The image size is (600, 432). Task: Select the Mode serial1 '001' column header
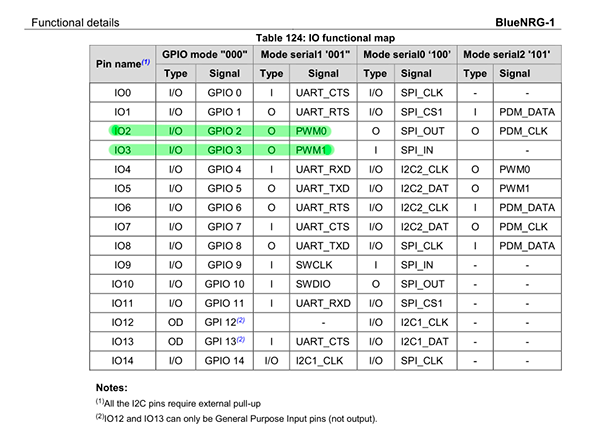(x=306, y=54)
